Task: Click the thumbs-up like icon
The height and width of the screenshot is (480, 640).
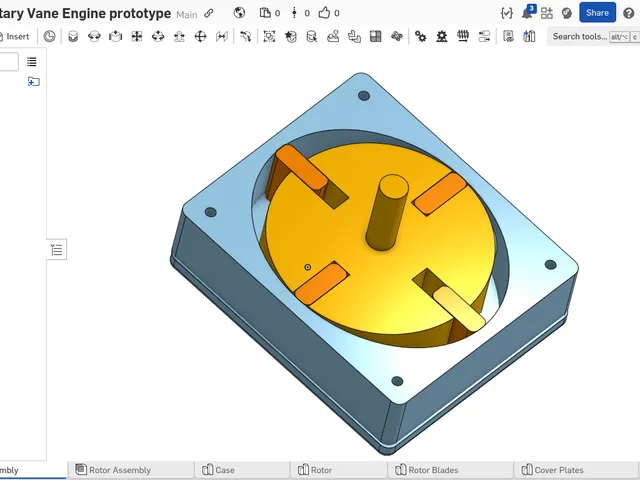Action: pyautogui.click(x=324, y=13)
